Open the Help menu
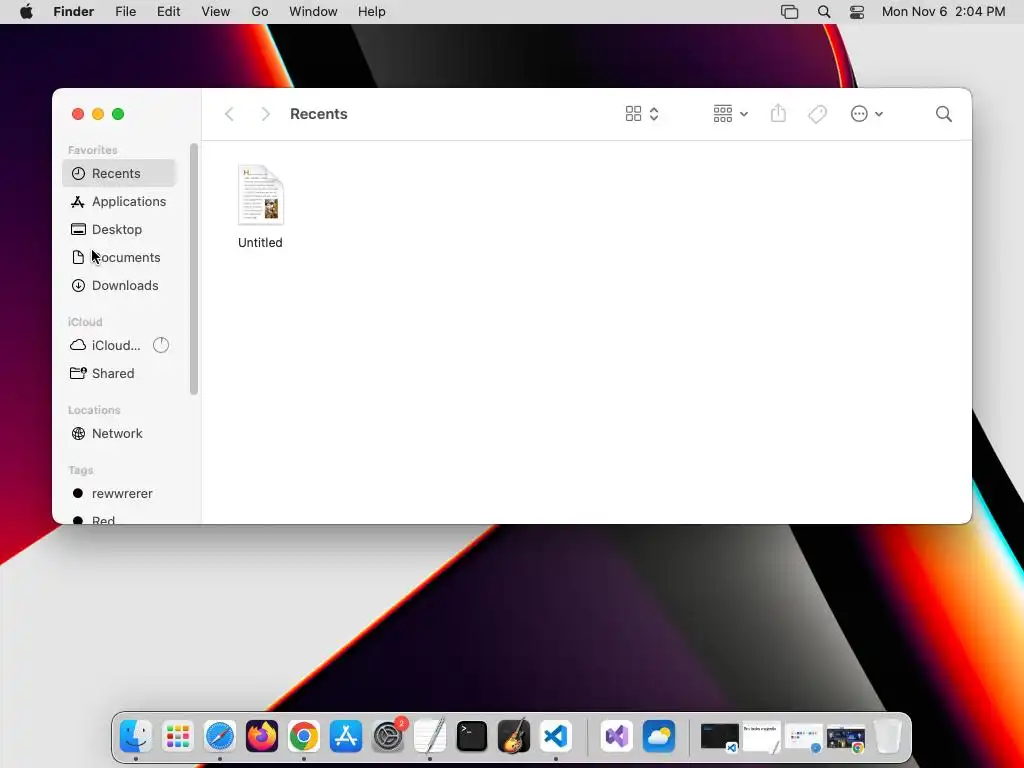1024x768 pixels. click(x=372, y=11)
